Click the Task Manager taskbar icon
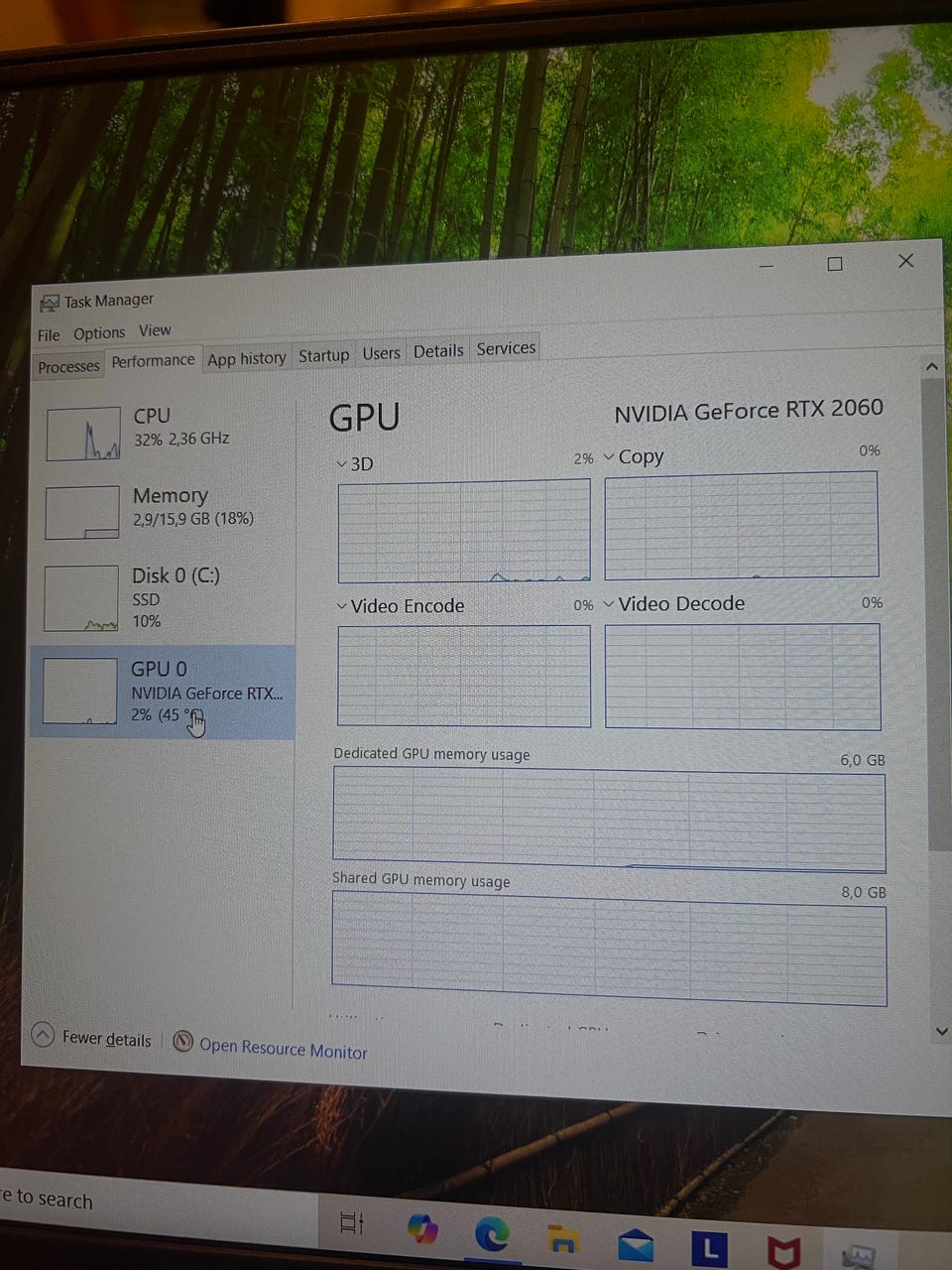Screen dimensions: 952x1270 857,1257
